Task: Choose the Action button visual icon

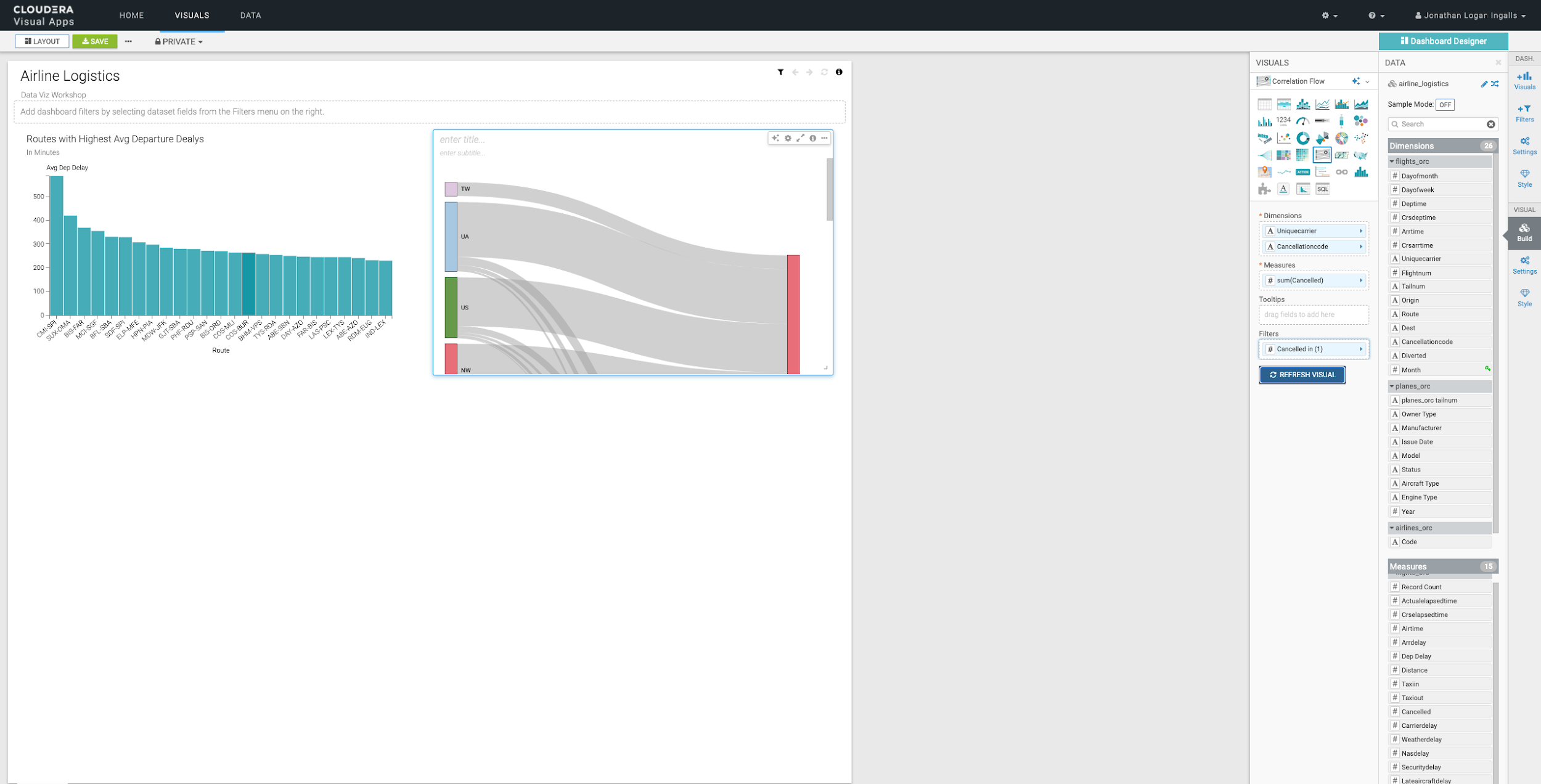Action: point(1302,172)
